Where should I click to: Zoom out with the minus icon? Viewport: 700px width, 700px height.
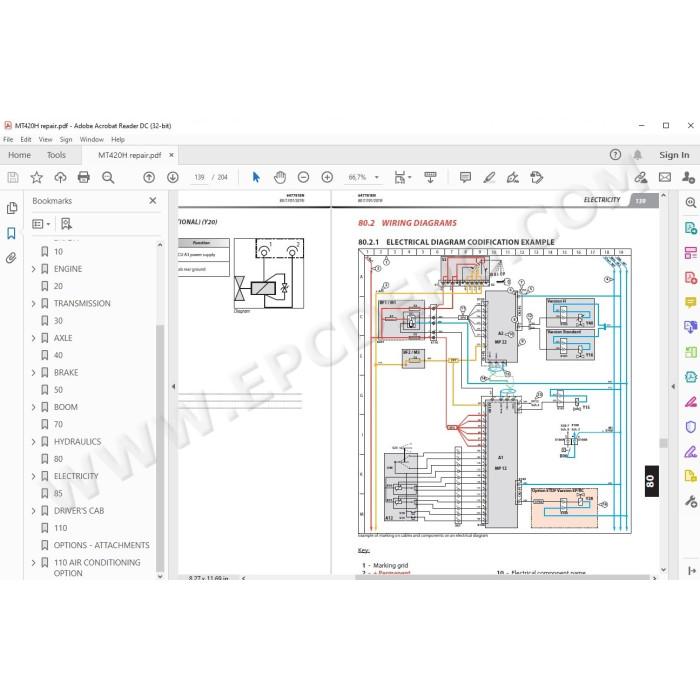point(304,177)
